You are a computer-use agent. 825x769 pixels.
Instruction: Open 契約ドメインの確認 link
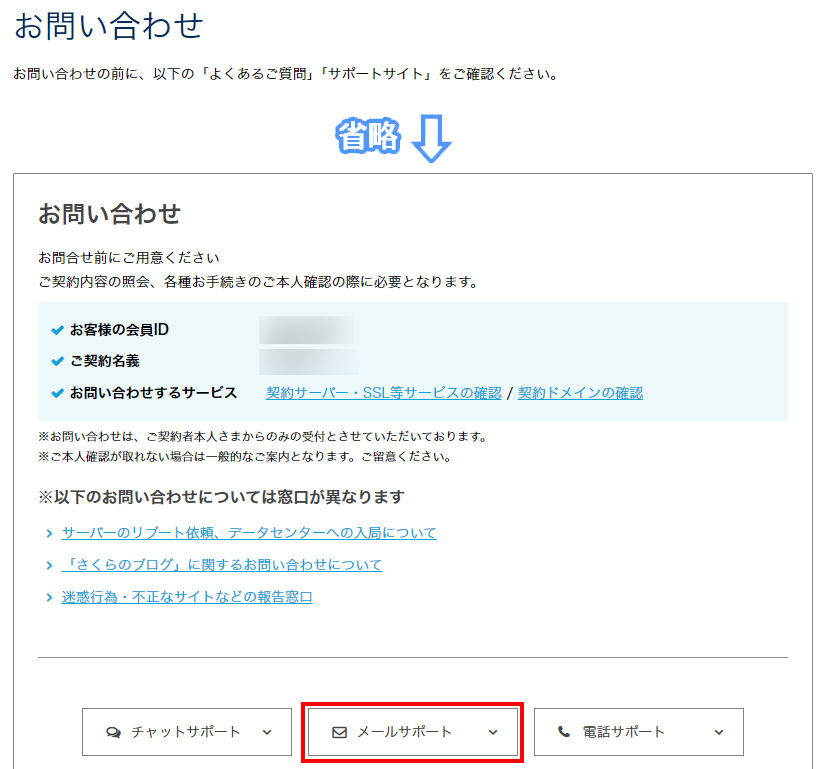click(580, 393)
